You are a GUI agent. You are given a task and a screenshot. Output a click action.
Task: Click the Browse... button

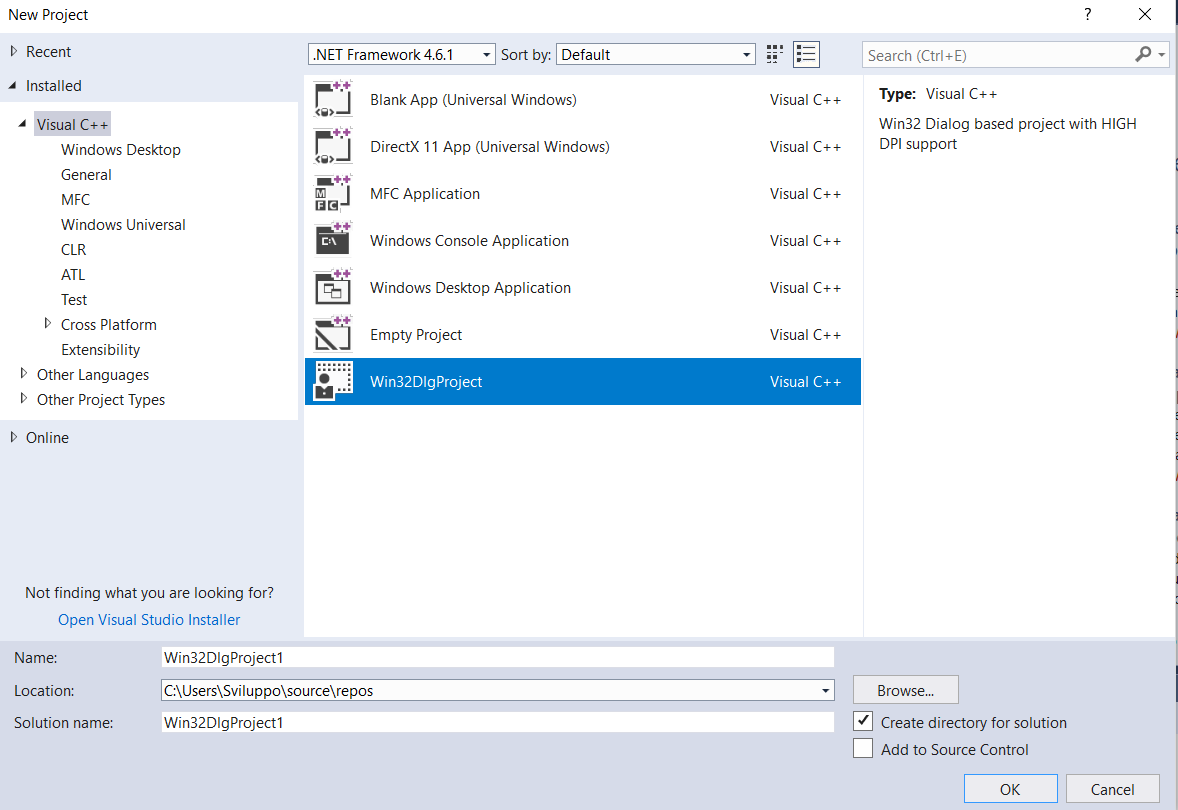pos(905,690)
